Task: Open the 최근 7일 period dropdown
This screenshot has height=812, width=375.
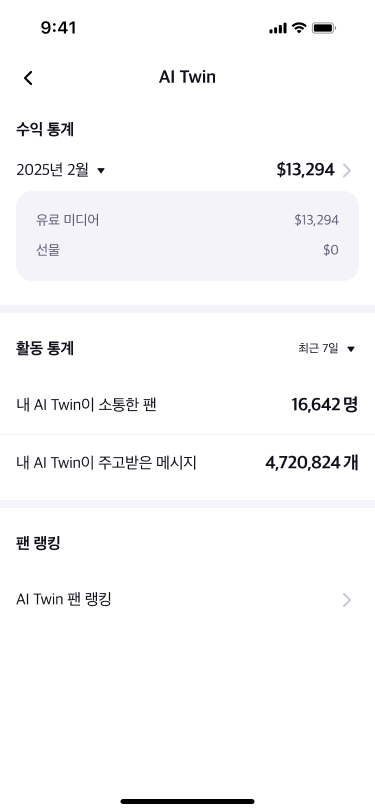Action: (x=326, y=349)
